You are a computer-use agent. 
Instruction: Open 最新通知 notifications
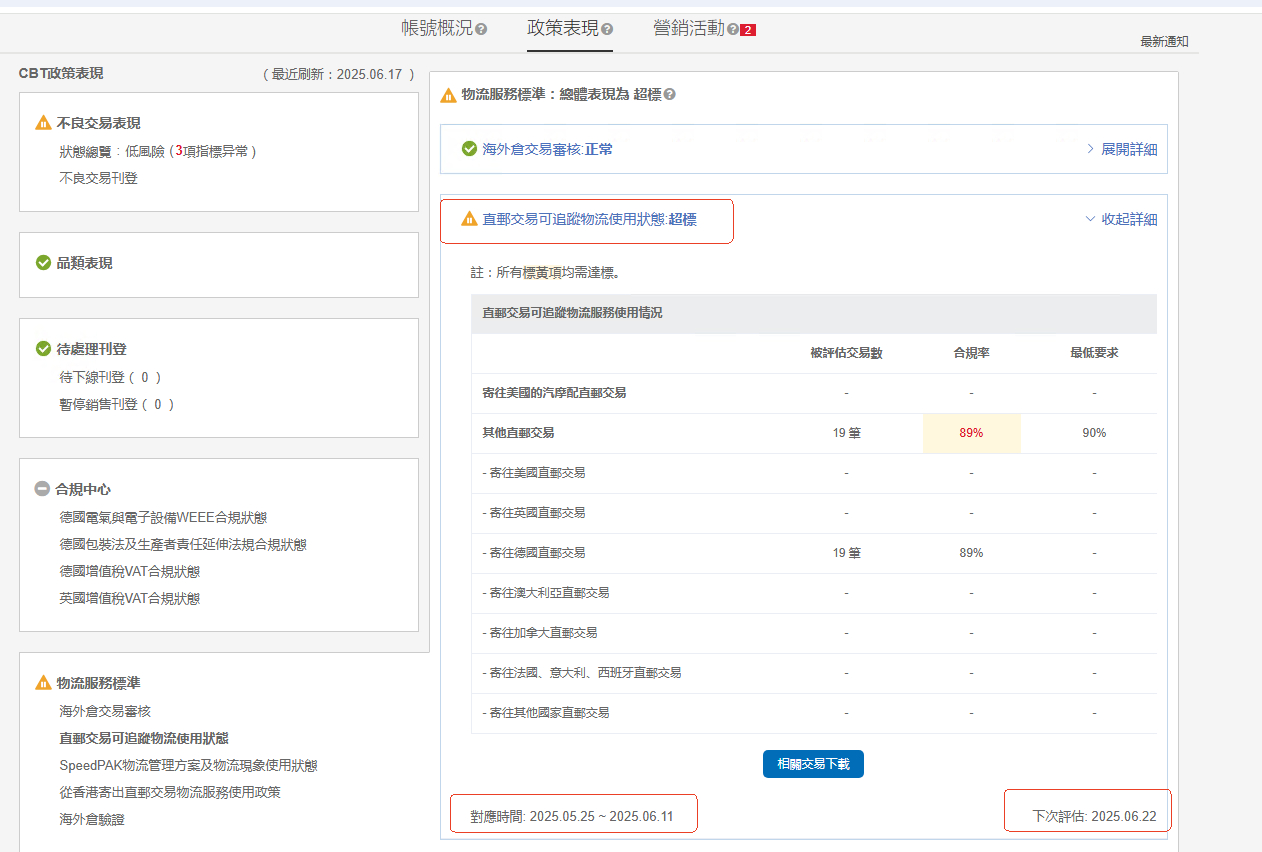click(1164, 42)
